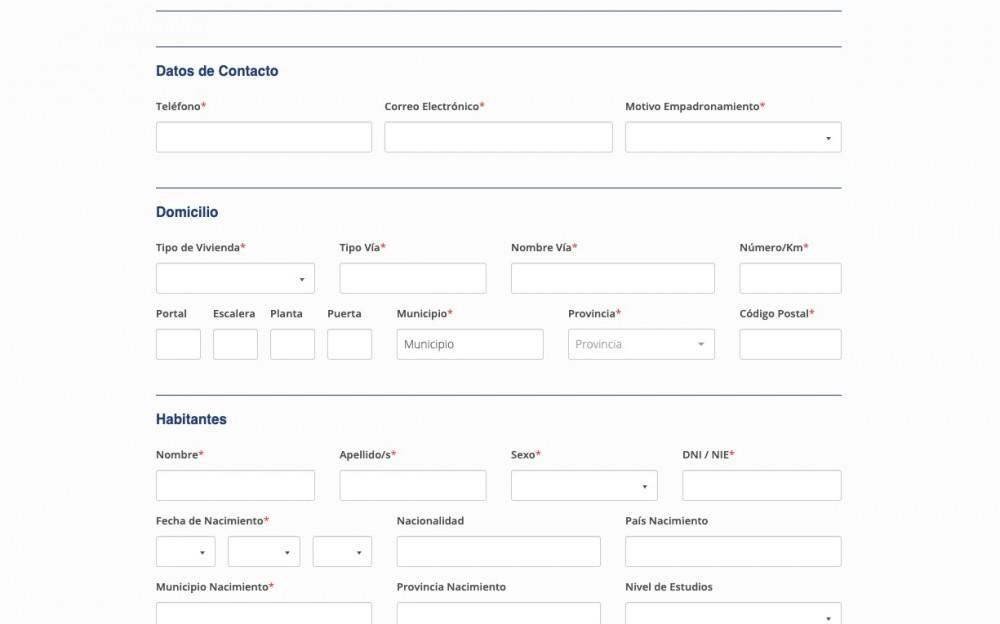Open the Provincia dropdown in Domicilio
This screenshot has height=624, width=1000.
point(641,344)
